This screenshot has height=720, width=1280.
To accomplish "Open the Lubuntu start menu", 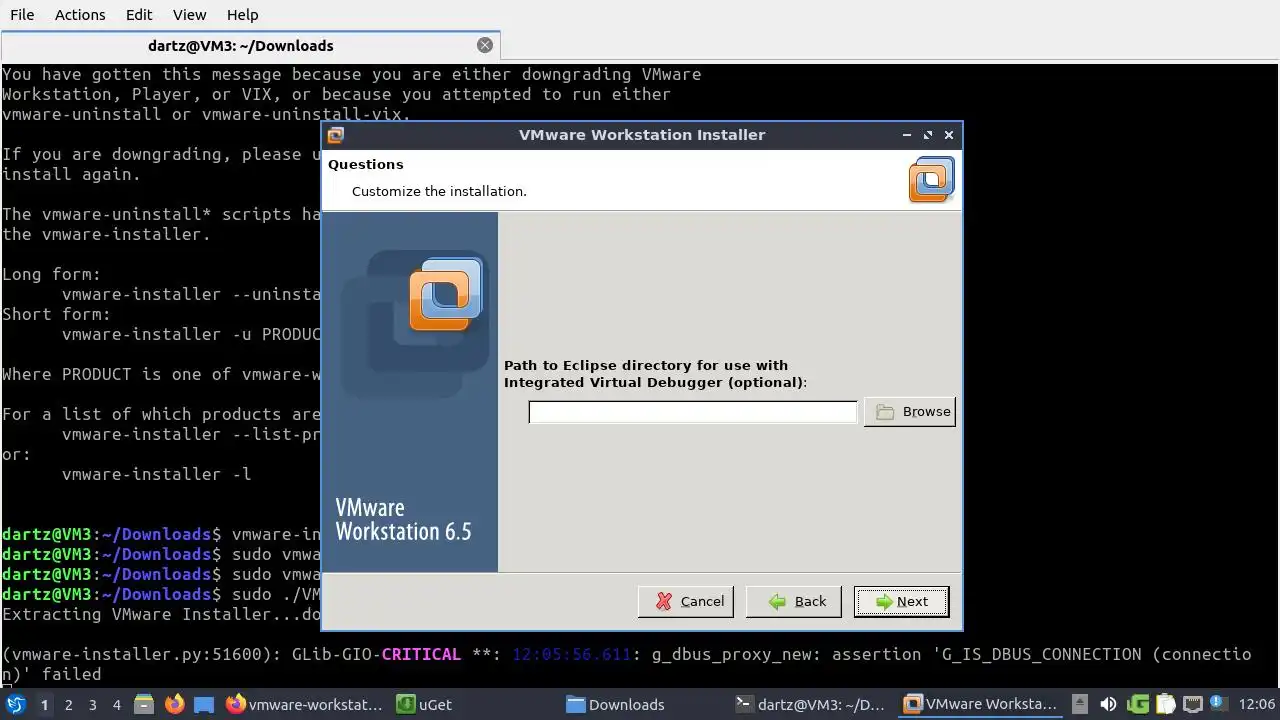I will (15, 705).
